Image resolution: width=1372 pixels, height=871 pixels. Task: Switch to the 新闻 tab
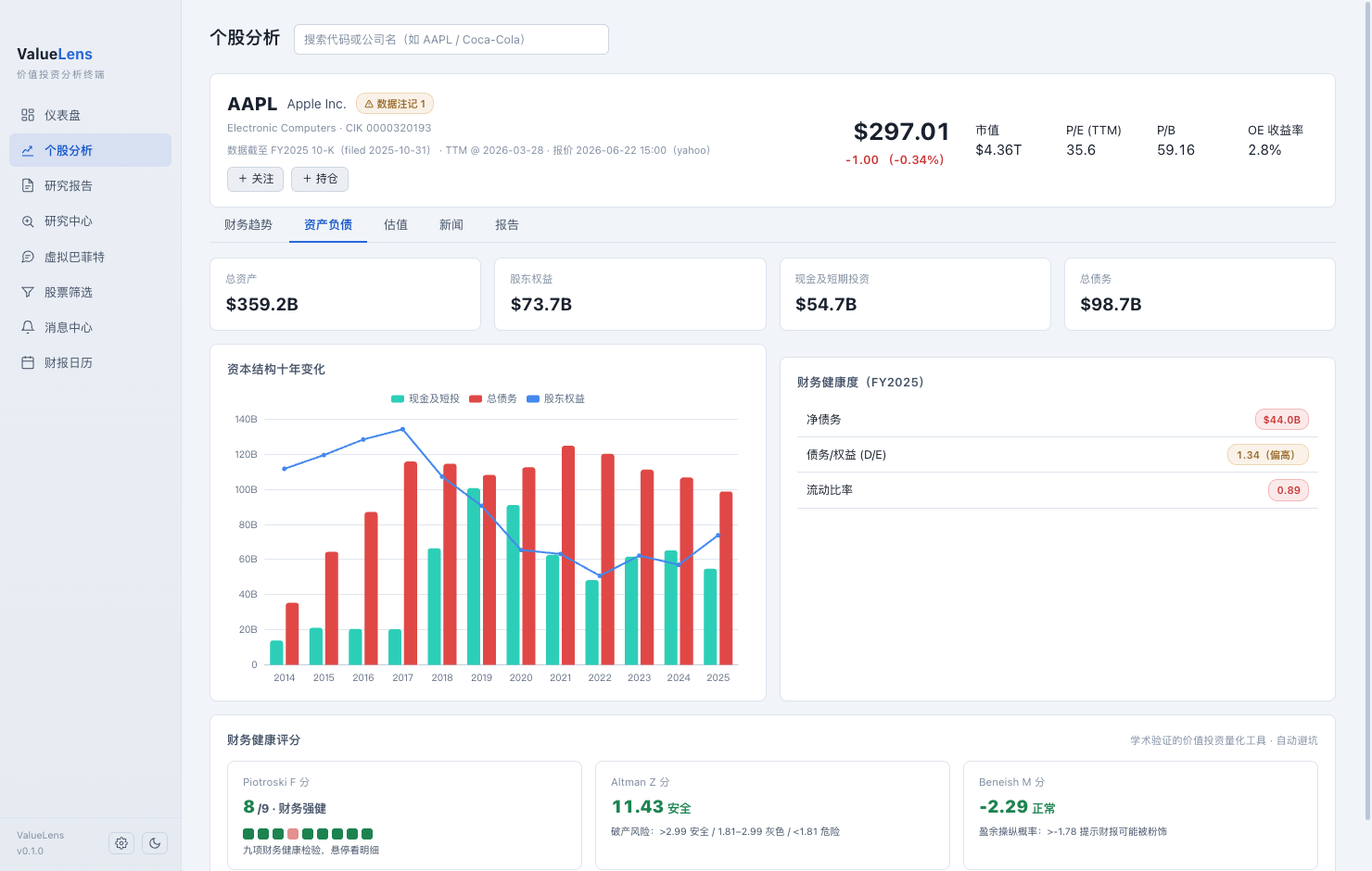451,225
